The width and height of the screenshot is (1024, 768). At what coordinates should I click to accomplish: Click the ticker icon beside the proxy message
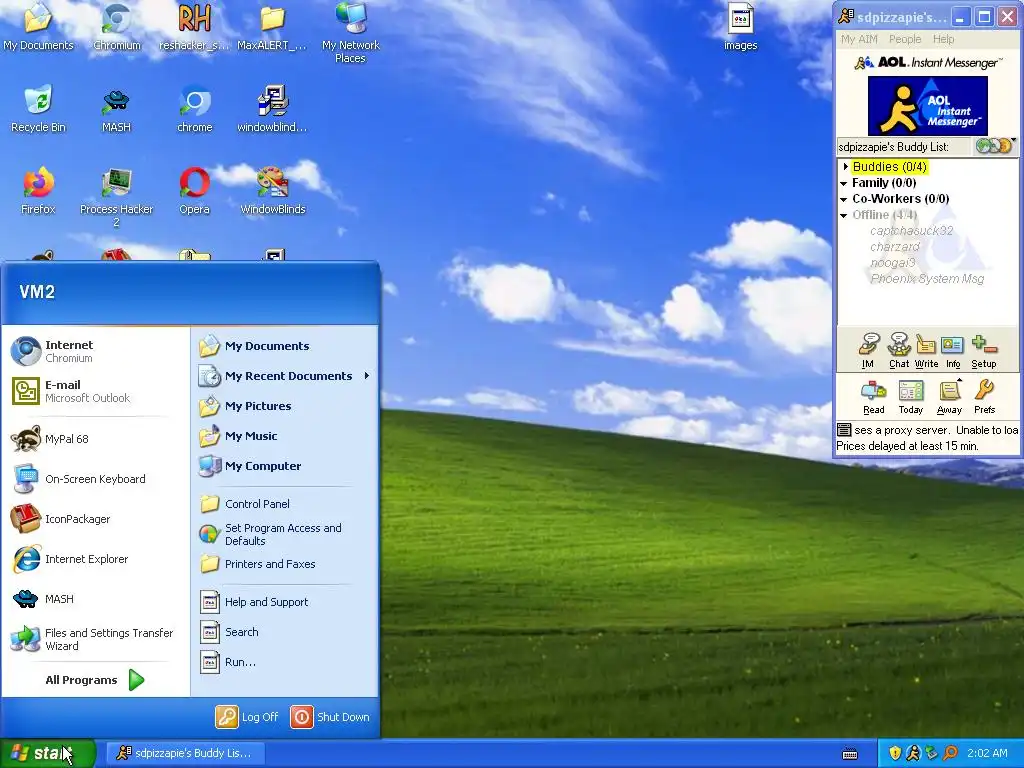click(x=844, y=430)
